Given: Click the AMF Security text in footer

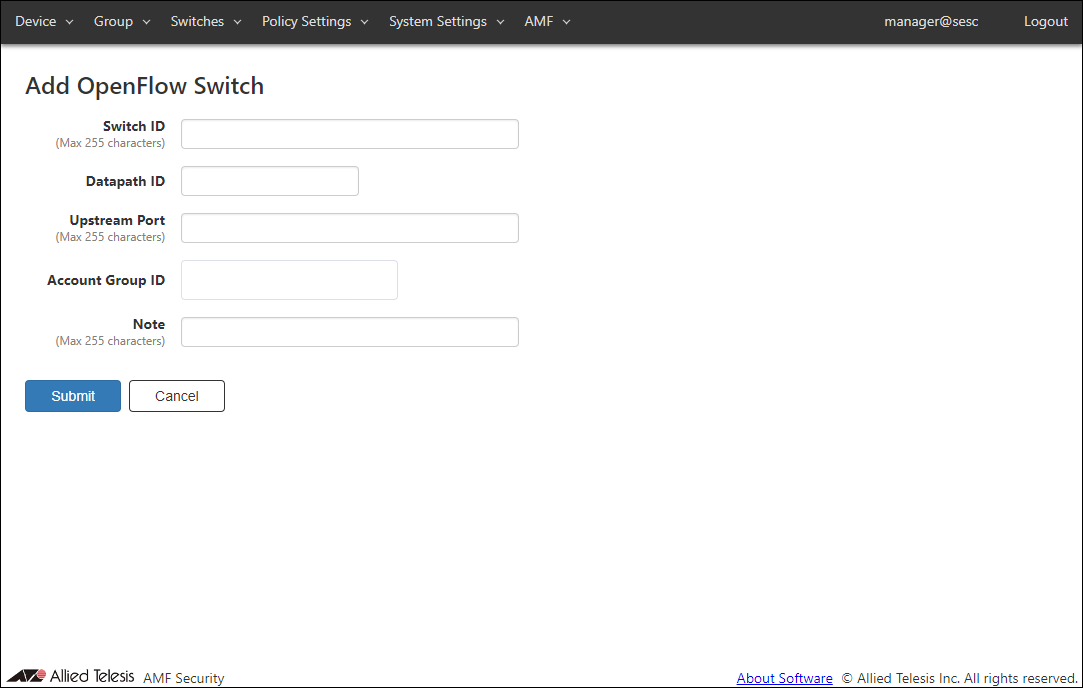Looking at the screenshot, I should coord(184,678).
